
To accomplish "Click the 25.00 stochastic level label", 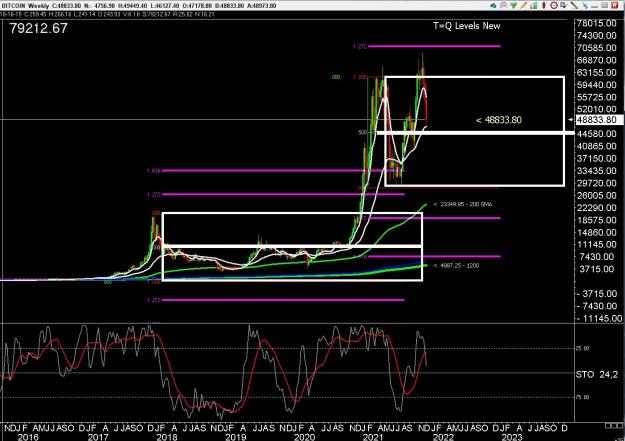I will [x=582, y=348].
